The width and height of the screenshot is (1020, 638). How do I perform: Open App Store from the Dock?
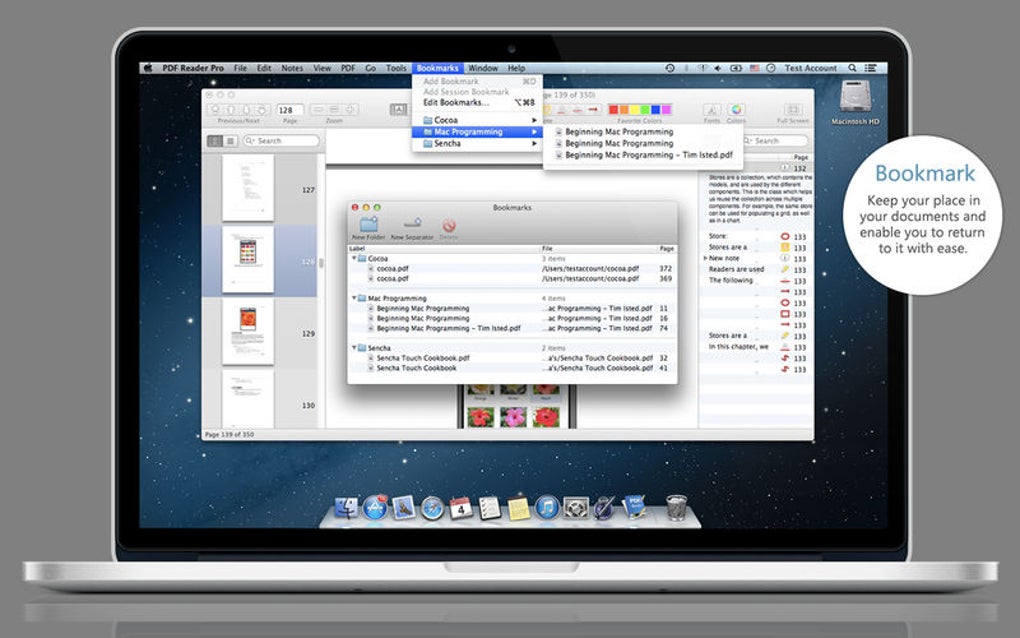pyautogui.click(x=374, y=507)
